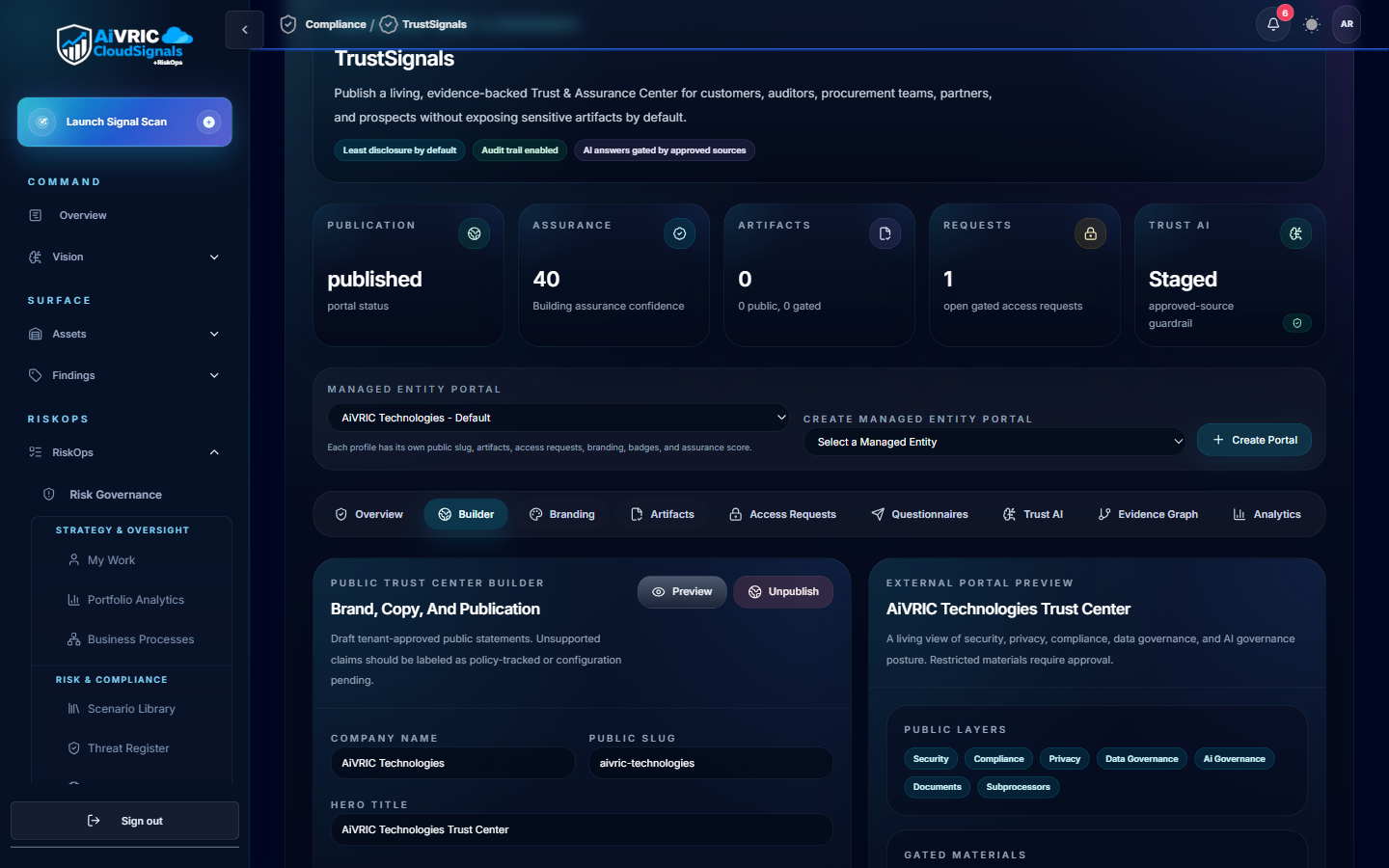Collapse the RiskOps menu chevron

coord(214,452)
